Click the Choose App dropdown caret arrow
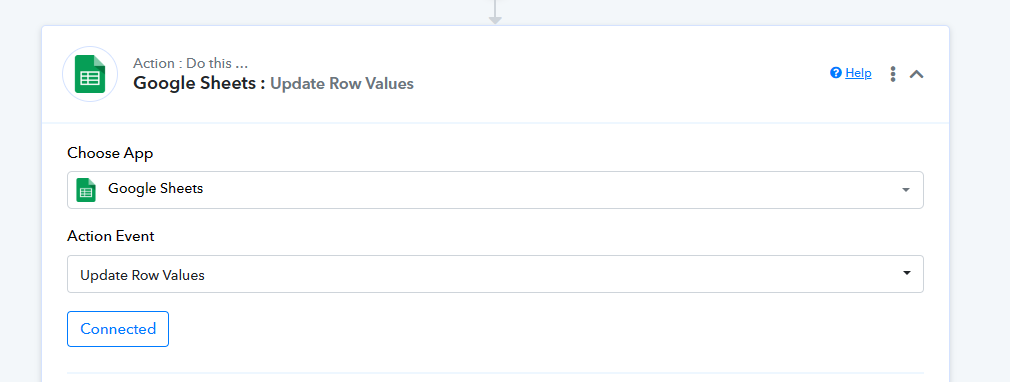Screen dimensions: 1010x382 [x=906, y=190]
